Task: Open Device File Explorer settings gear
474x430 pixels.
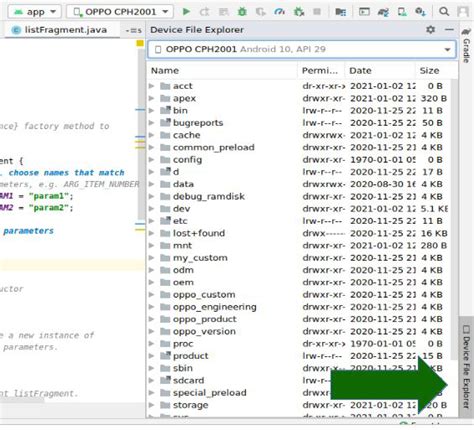Action: 430,30
